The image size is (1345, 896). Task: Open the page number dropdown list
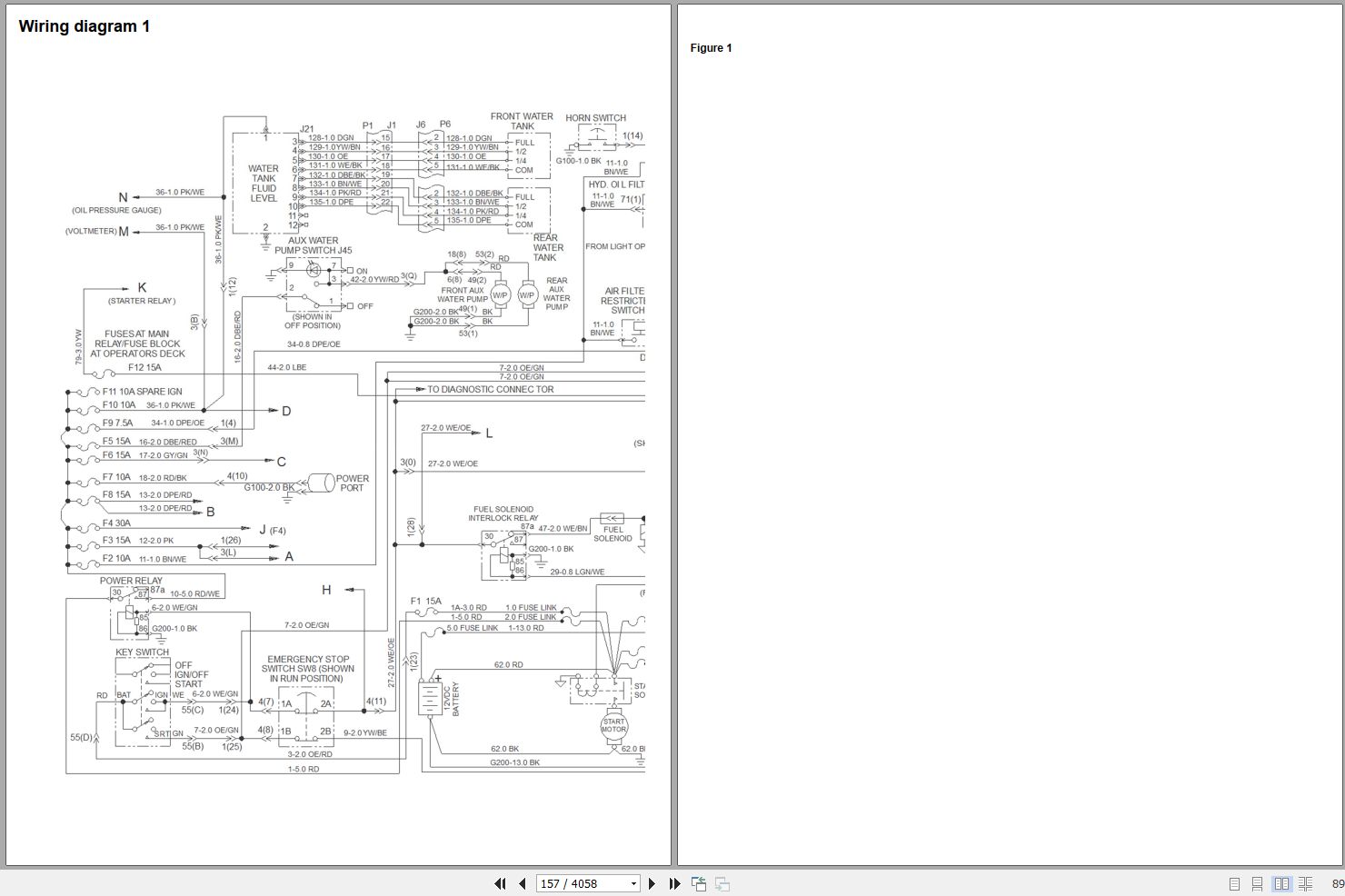pos(633,883)
